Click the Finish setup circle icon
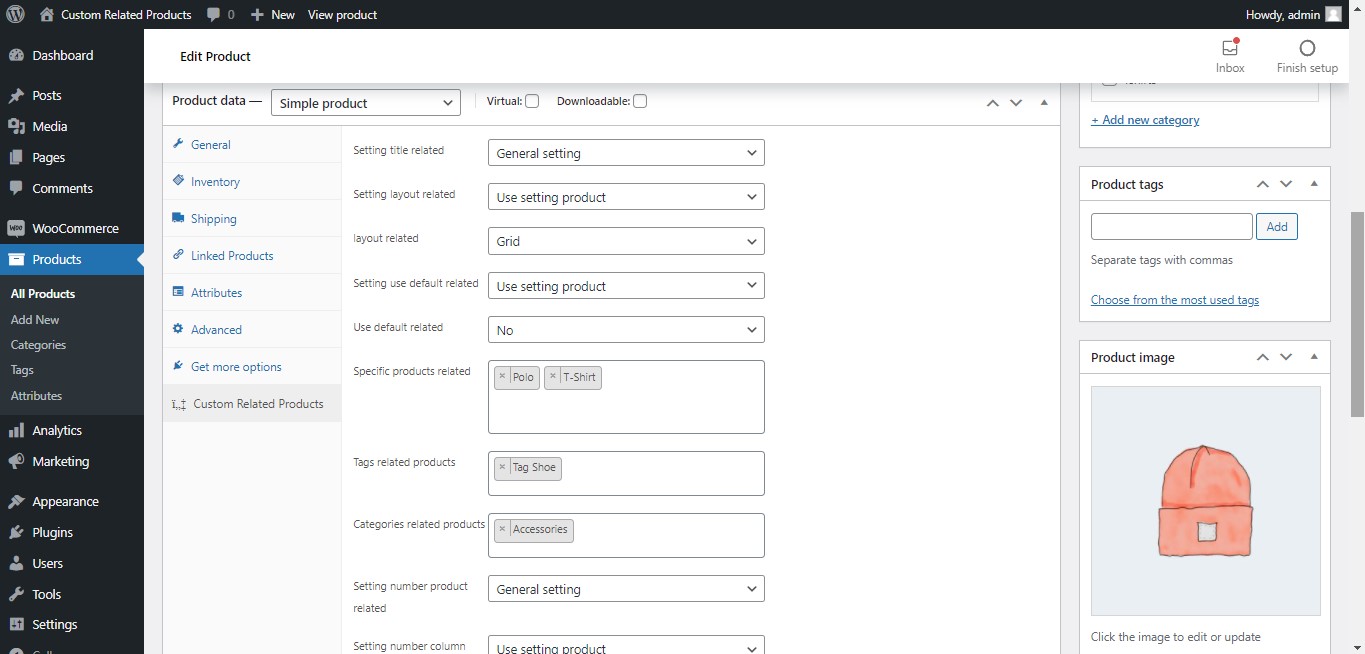Screen dimensions: 1365x654 click(1306, 48)
